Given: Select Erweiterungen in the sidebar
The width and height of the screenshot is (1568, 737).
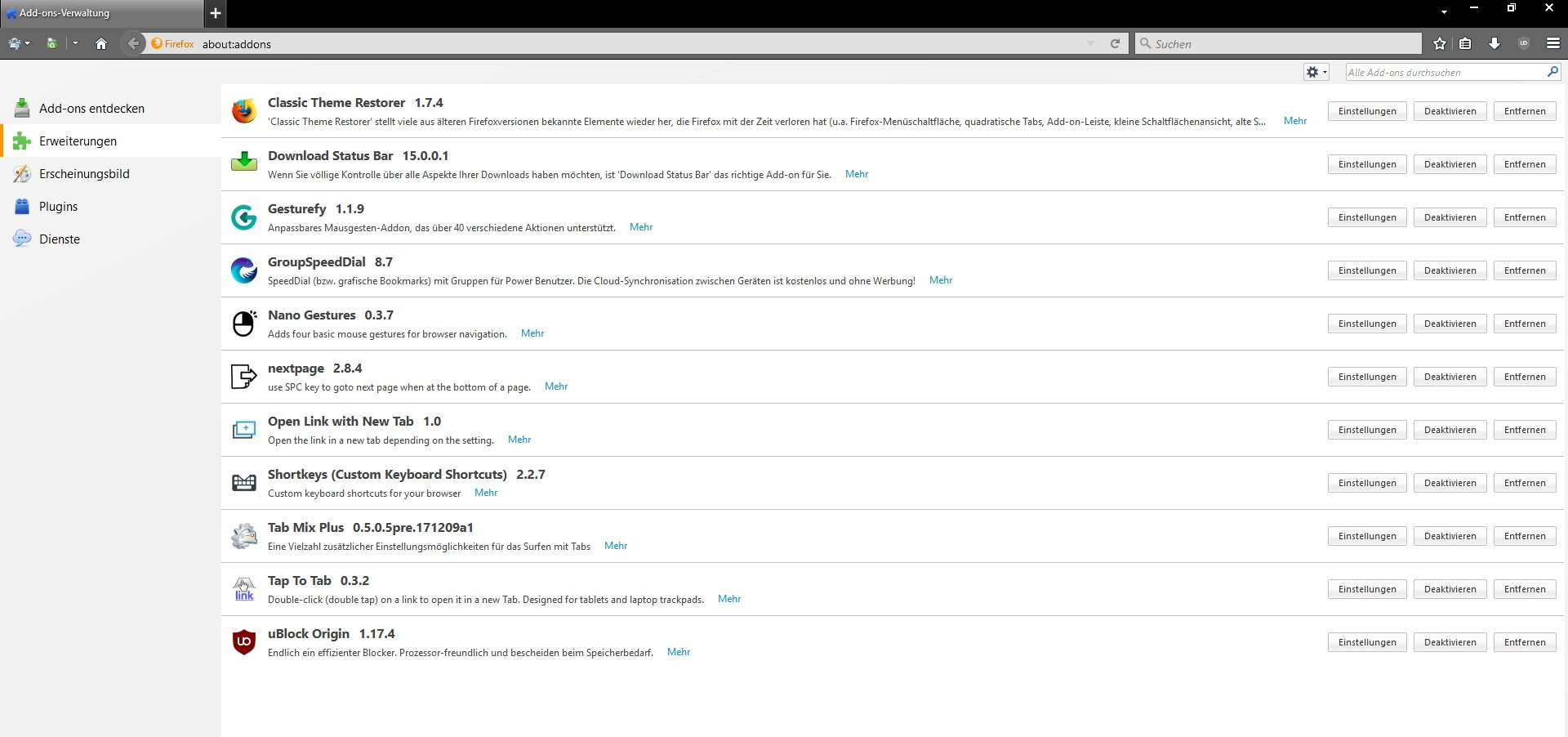Looking at the screenshot, I should coord(110,141).
